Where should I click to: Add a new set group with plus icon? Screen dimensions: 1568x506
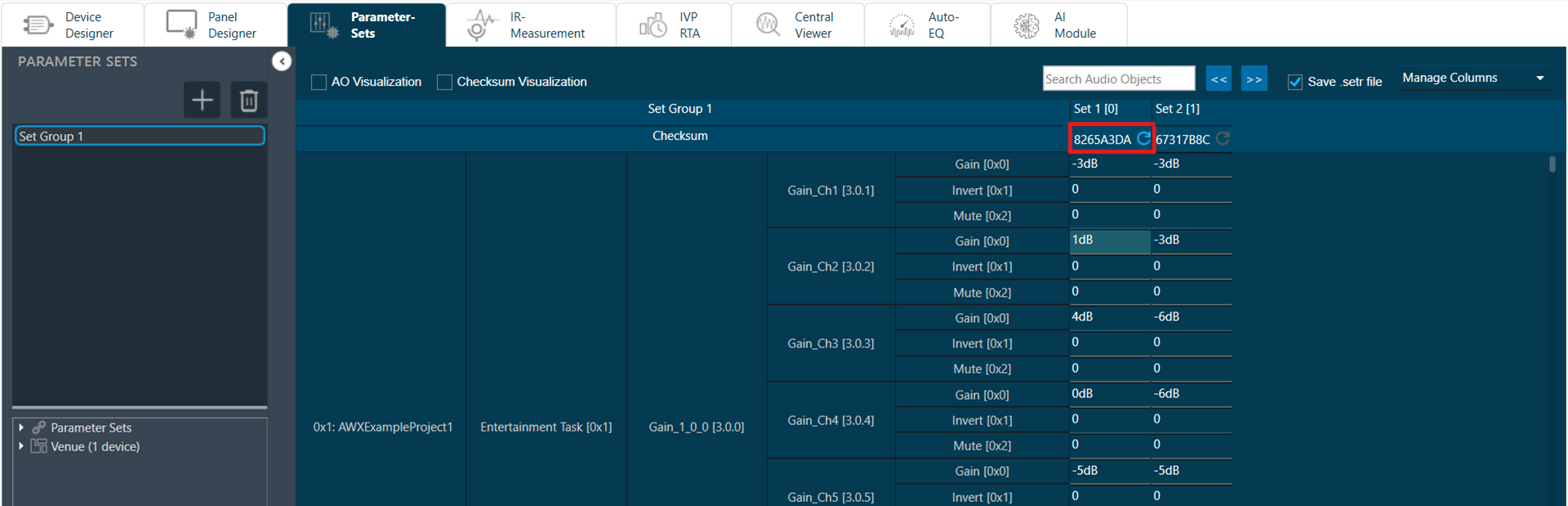202,100
